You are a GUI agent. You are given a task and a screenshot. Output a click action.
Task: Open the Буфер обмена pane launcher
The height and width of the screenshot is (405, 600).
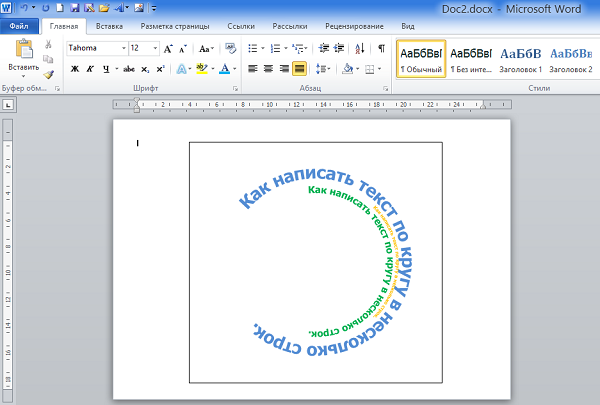[x=57, y=88]
